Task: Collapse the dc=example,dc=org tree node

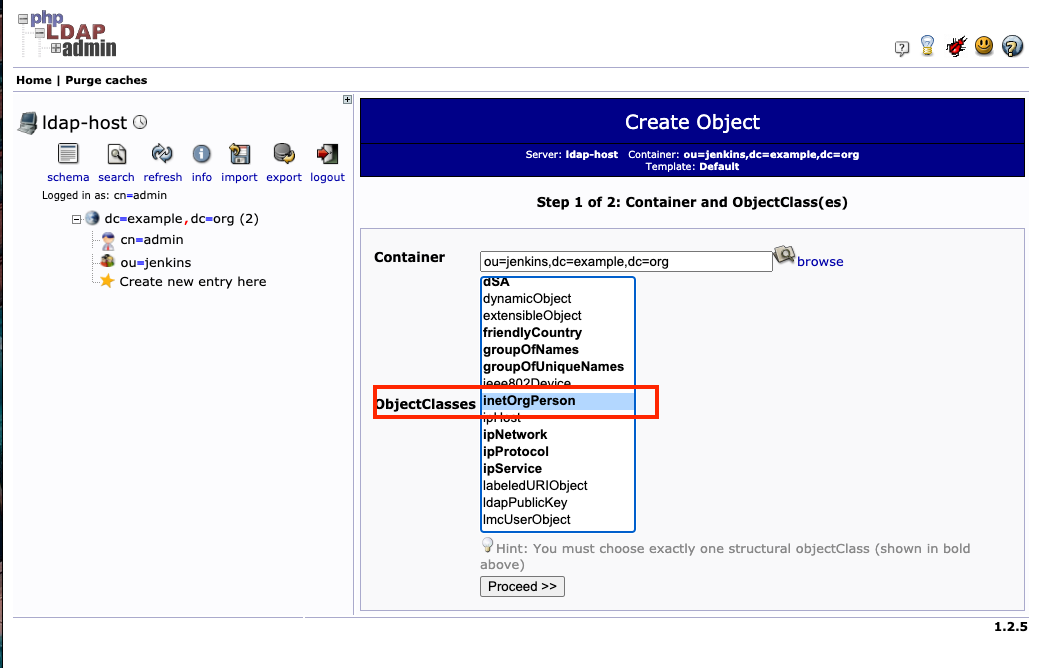Action: [x=77, y=219]
